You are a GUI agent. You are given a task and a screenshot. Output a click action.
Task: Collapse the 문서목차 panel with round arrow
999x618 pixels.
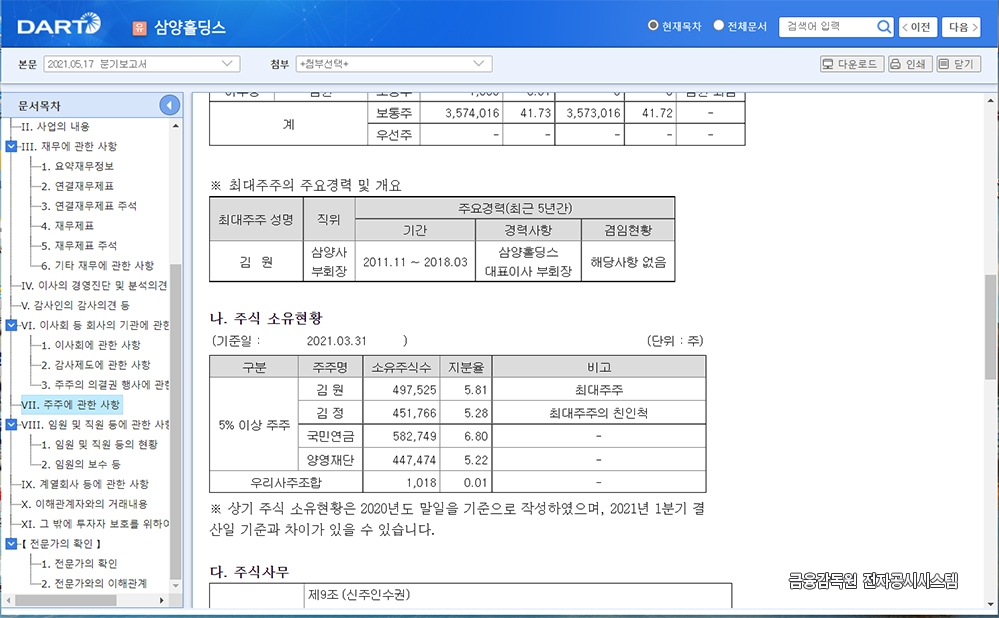(169, 105)
